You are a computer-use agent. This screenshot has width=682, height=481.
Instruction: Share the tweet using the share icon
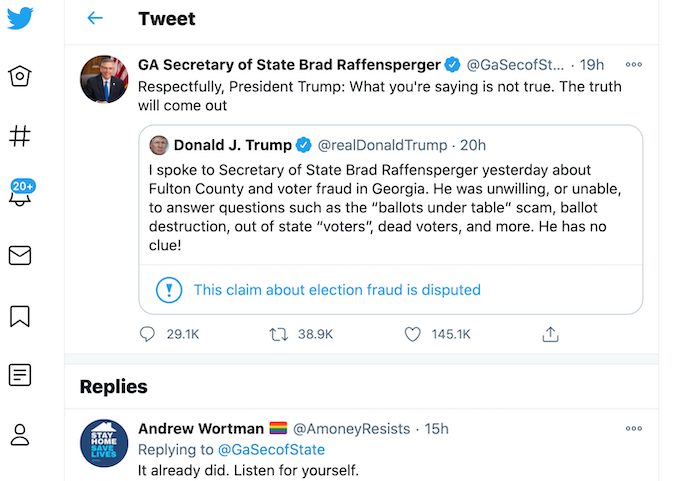549,335
